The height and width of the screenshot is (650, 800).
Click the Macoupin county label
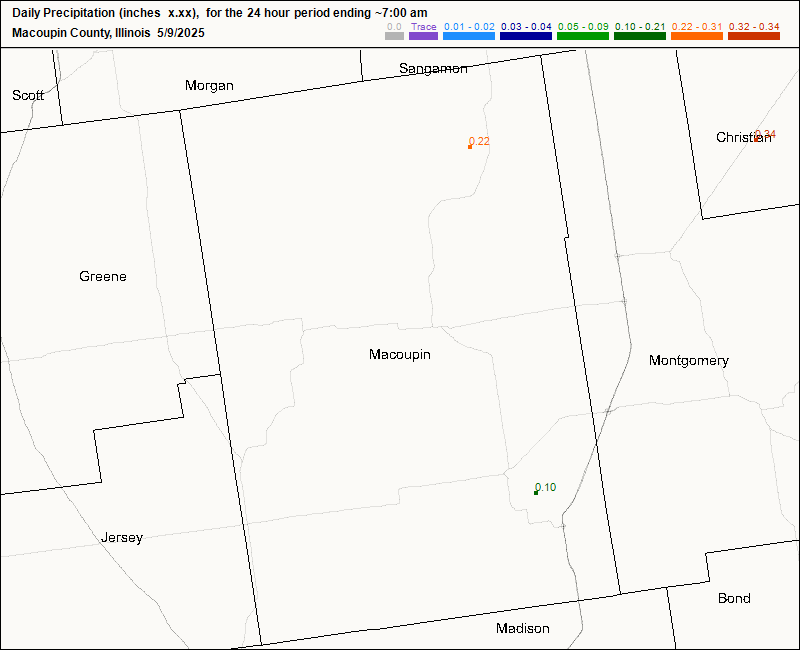pos(399,355)
